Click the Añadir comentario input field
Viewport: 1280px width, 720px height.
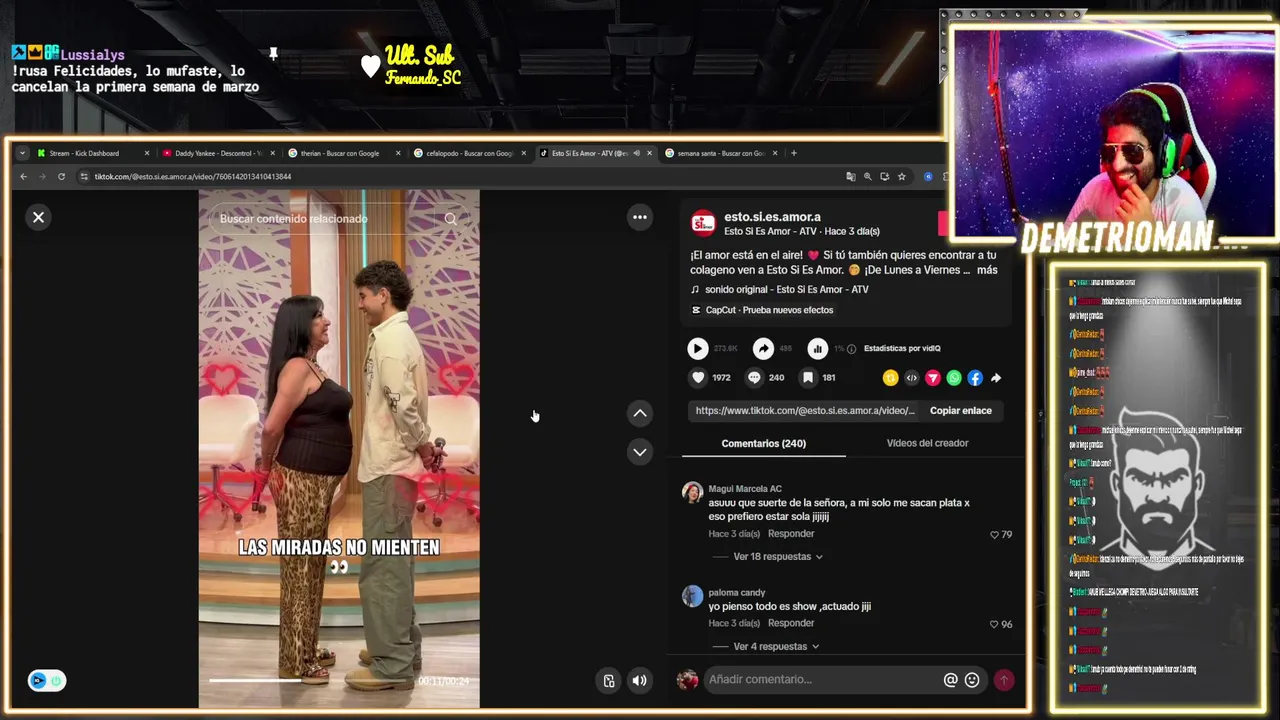click(822, 680)
